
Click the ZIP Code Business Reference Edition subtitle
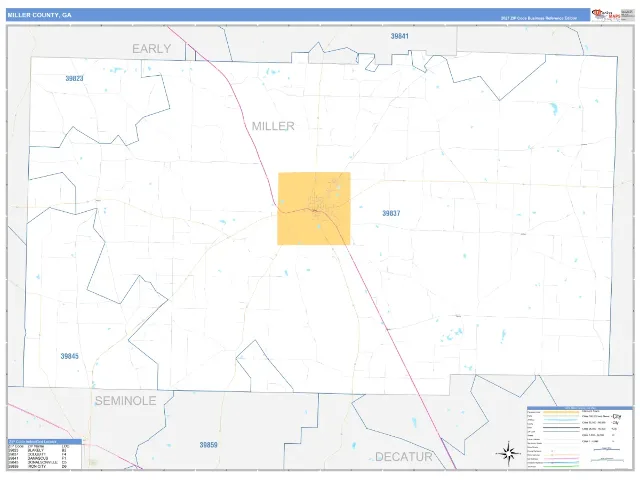[539, 18]
